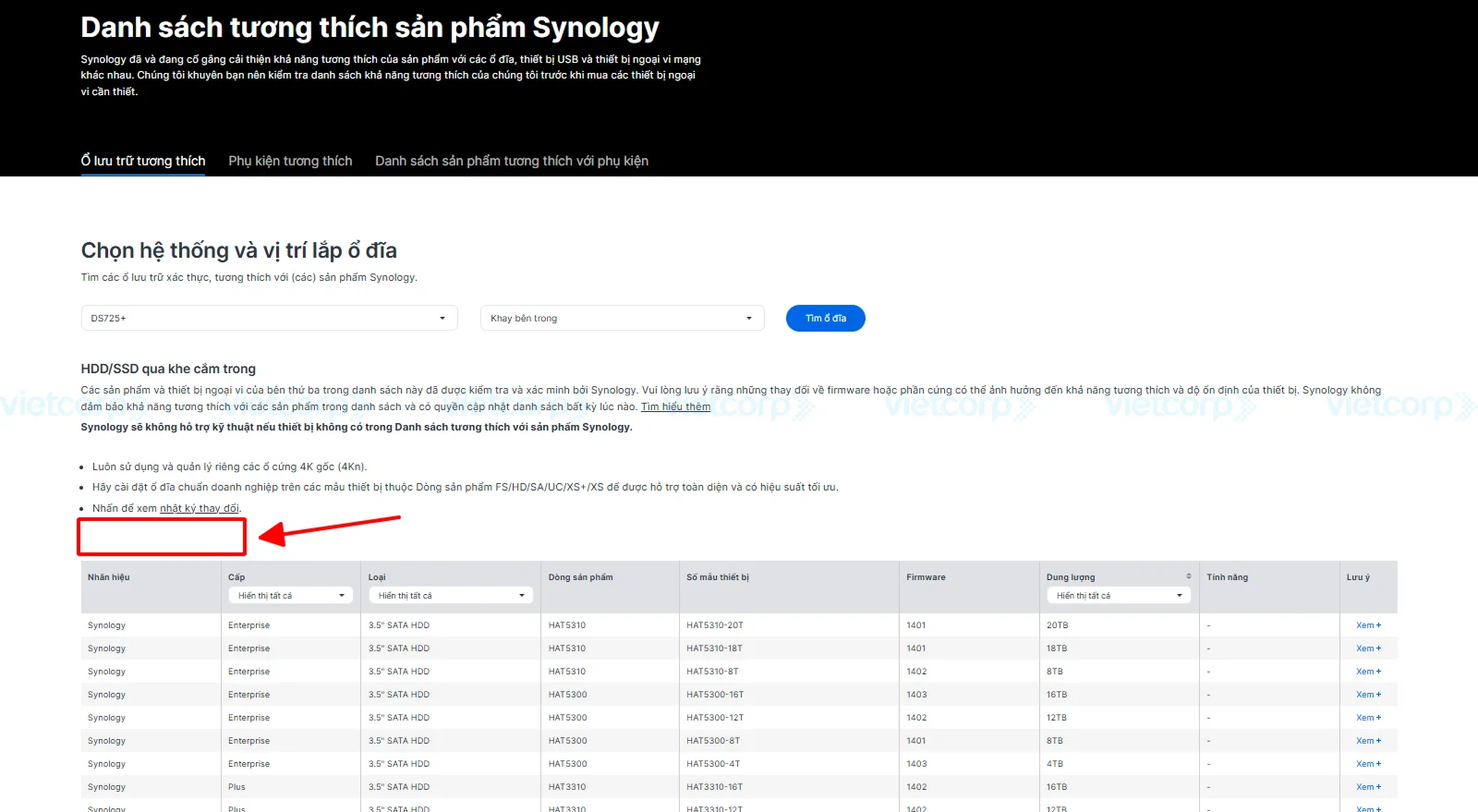The height and width of the screenshot is (812, 1478).
Task: Switch to Ổ lưu trữ tương thích tab
Action: click(143, 161)
